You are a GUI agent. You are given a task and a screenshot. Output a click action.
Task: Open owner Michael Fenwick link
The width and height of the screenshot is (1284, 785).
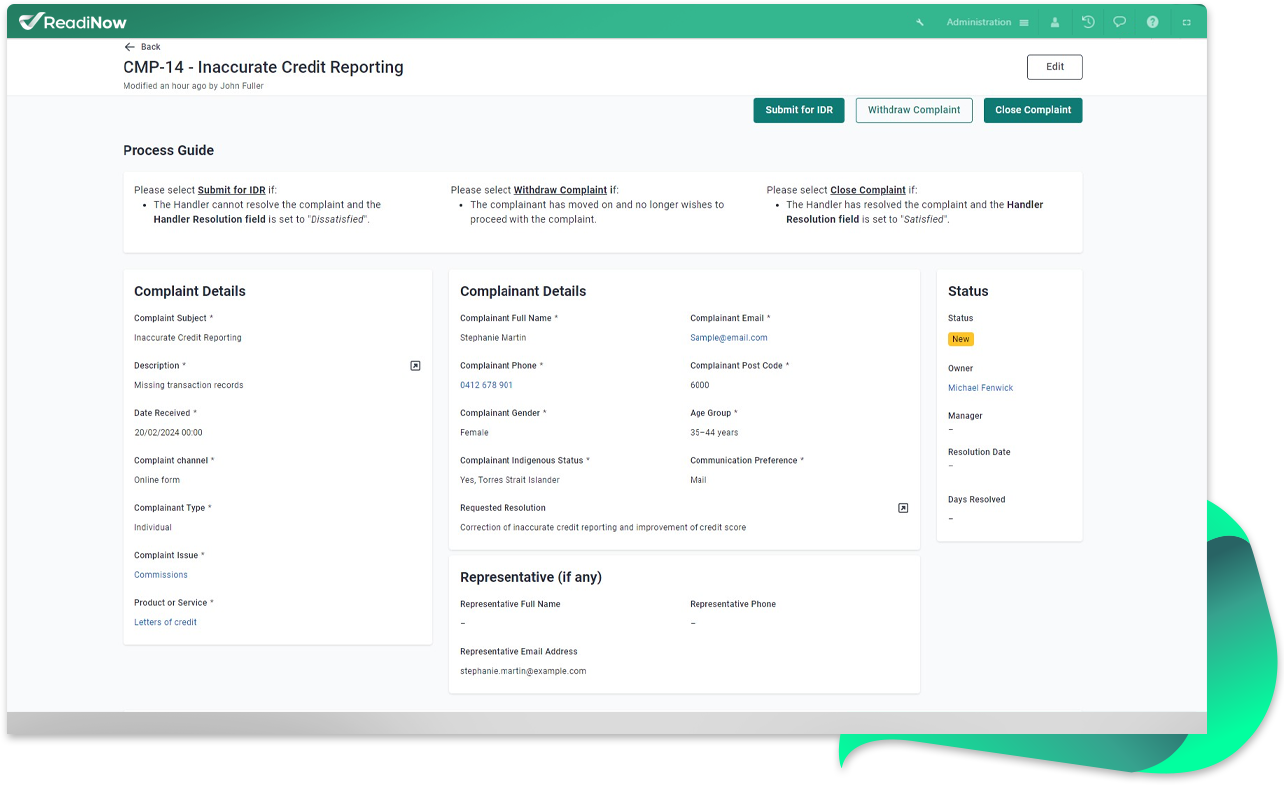click(980, 388)
